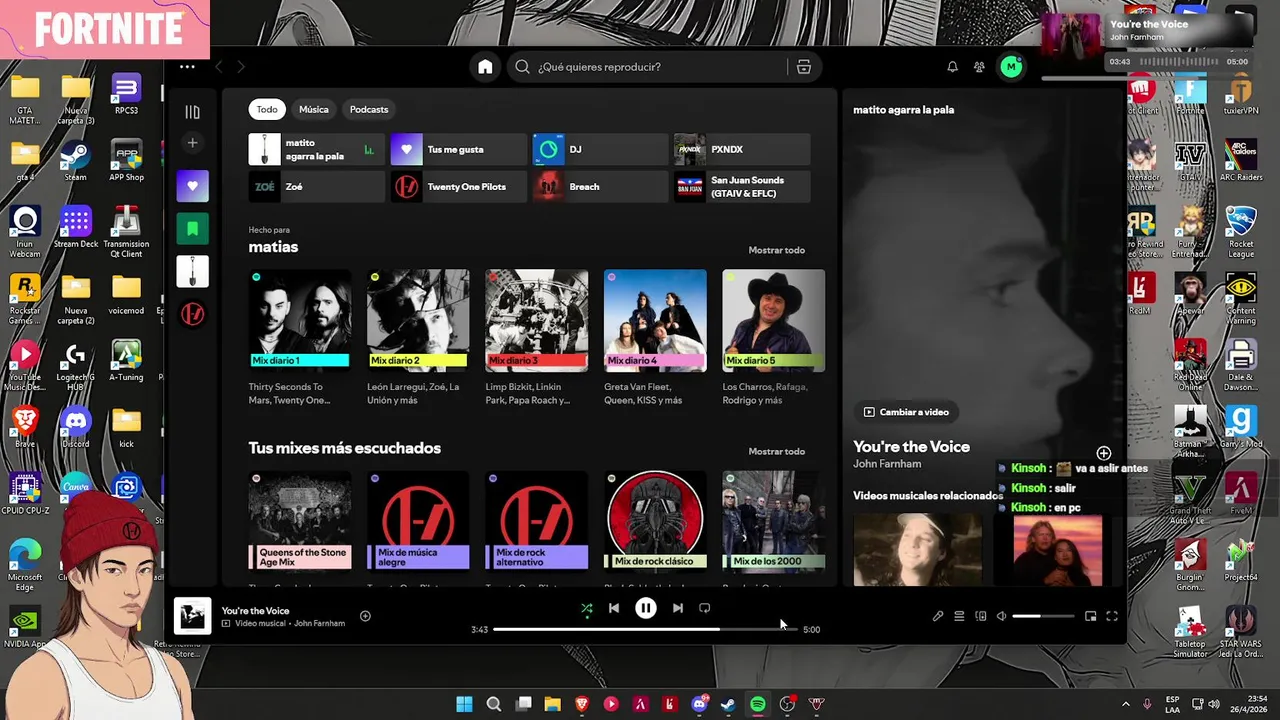Click the Spotify taskbar icon
1280x720 pixels.
coord(758,704)
